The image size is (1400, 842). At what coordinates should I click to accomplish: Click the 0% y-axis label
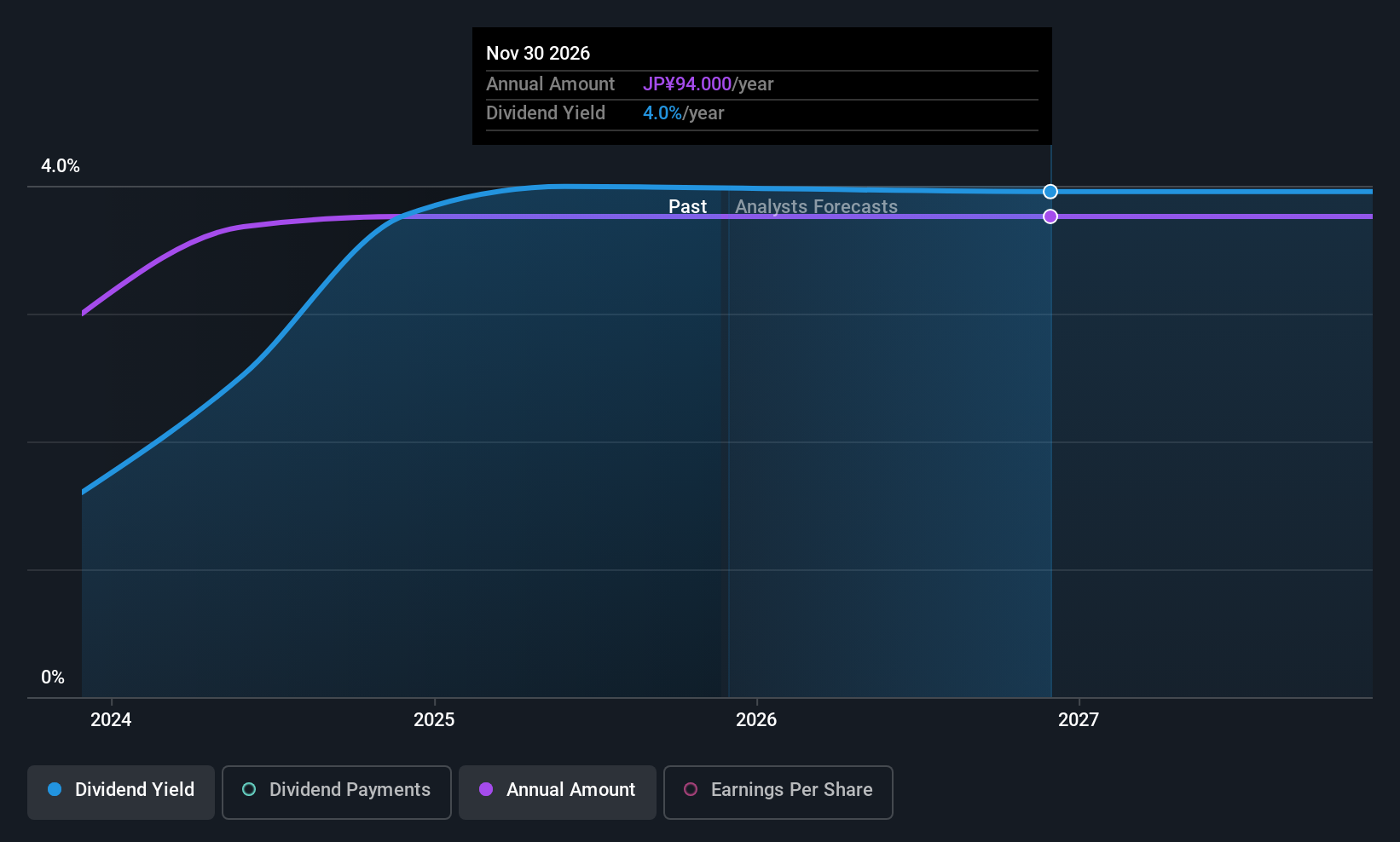point(53,678)
